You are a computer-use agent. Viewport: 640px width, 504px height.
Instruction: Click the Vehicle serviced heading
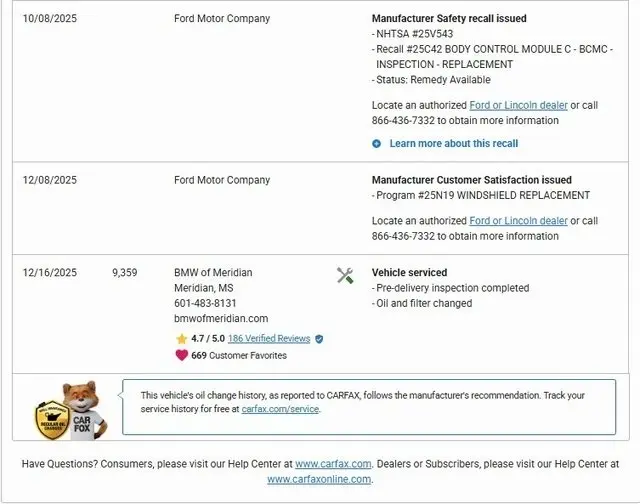pos(409,272)
